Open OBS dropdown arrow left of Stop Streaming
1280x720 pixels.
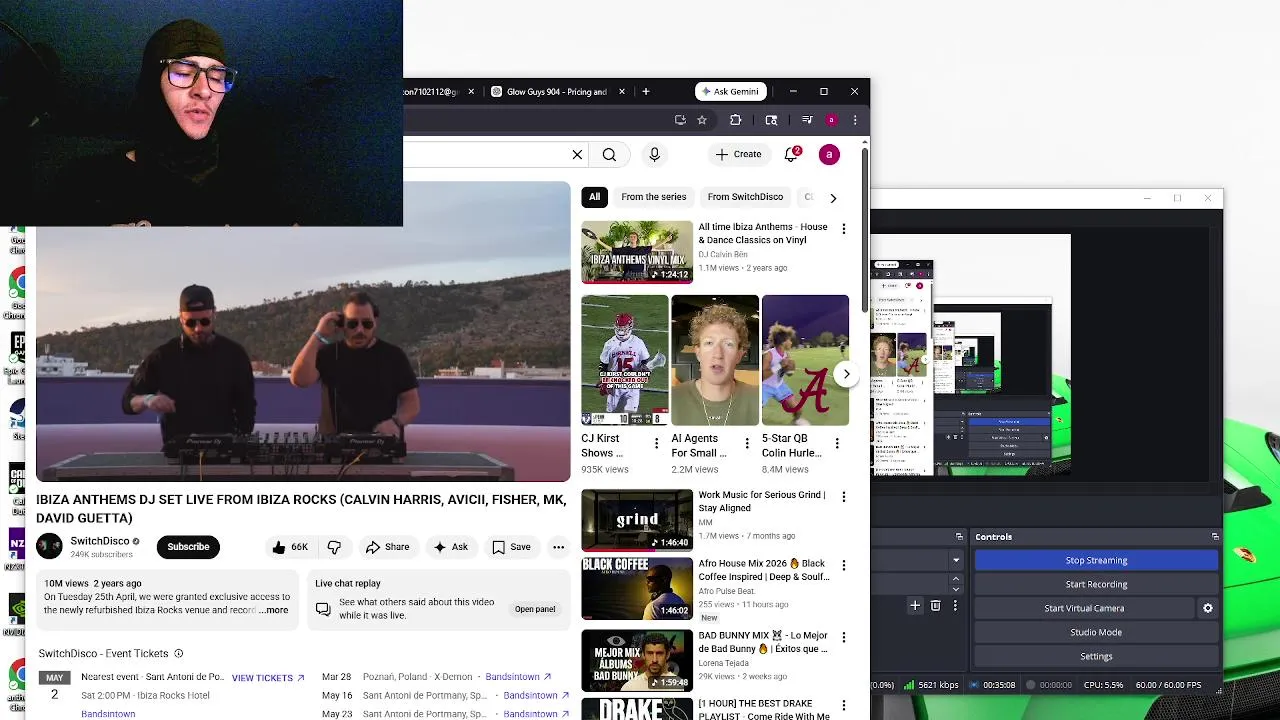[x=956, y=560]
